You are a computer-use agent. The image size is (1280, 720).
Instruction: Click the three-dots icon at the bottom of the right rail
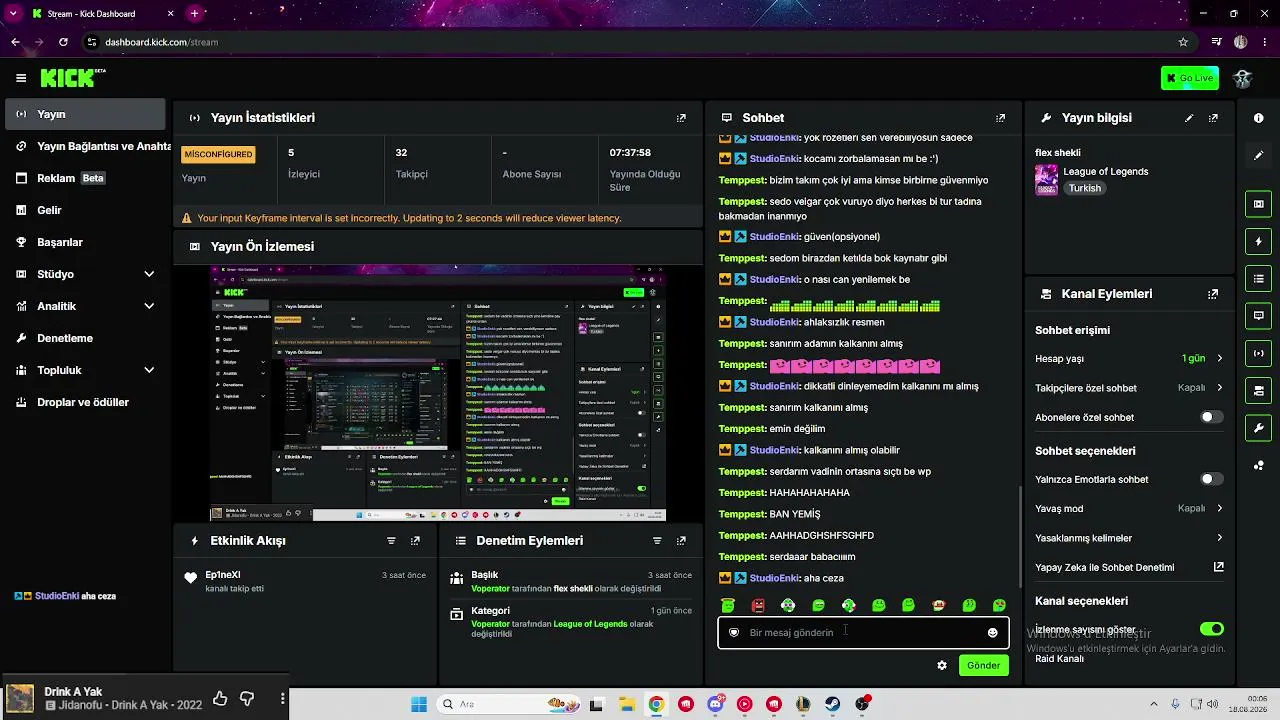[1258, 465]
